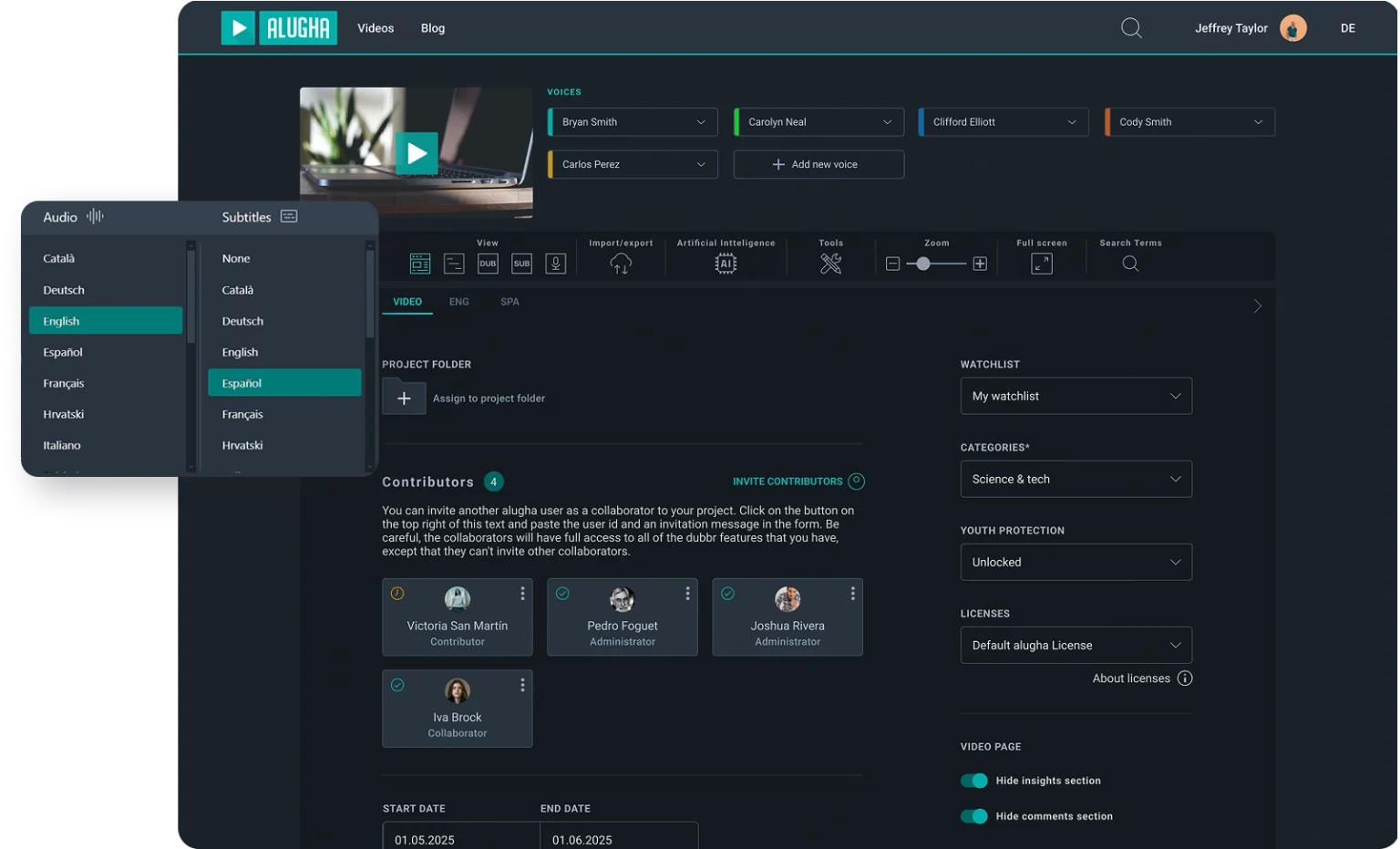Select the DUB view icon
Image resolution: width=1400 pixels, height=849 pixels.
point(488,264)
